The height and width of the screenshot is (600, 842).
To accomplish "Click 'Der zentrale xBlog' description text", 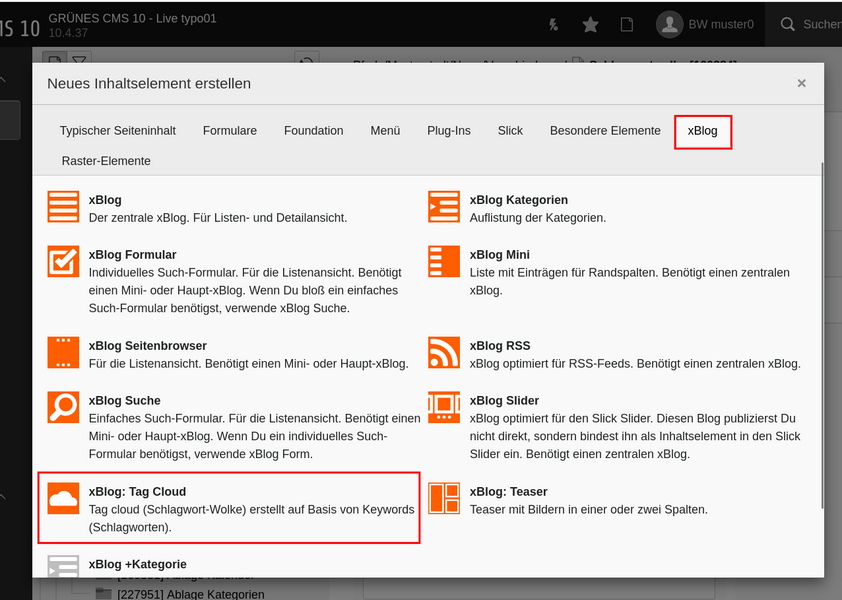I will coord(218,218).
